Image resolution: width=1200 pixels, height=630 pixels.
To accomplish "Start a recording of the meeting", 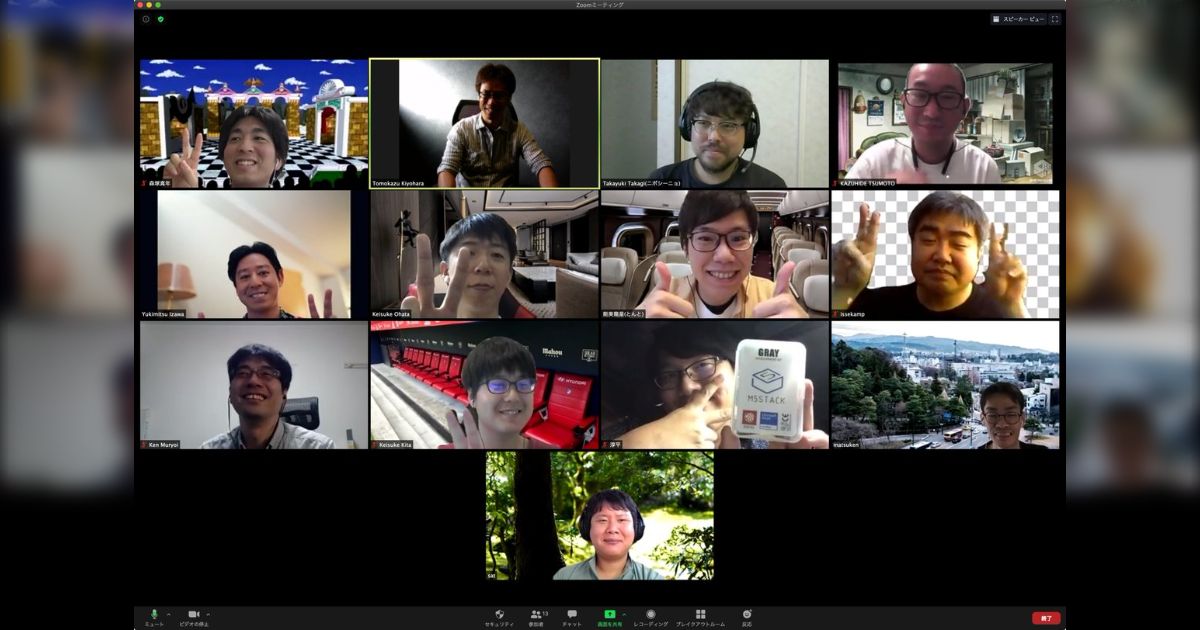I will tap(650, 615).
